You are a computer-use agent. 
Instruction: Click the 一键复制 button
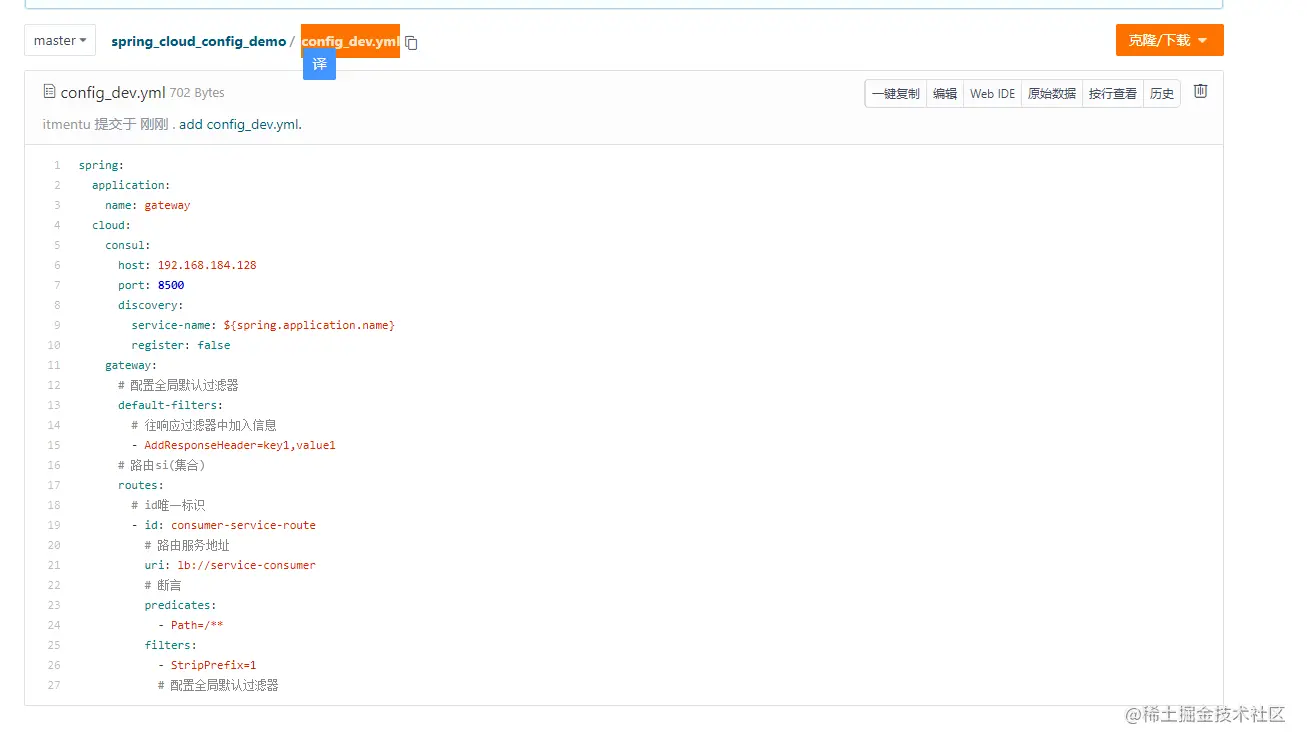coord(896,94)
